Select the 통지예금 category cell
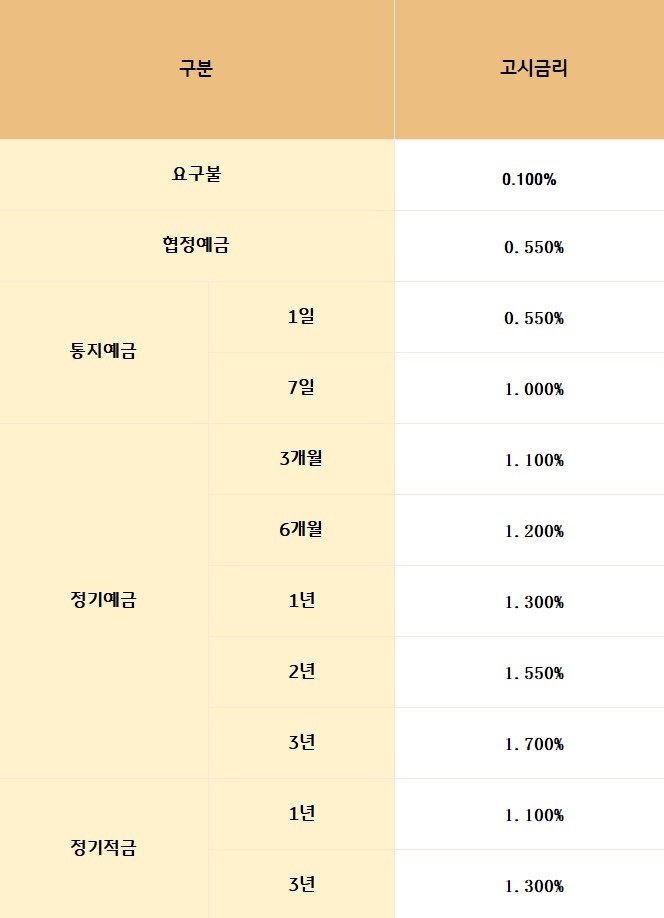664x918 pixels. tap(104, 352)
